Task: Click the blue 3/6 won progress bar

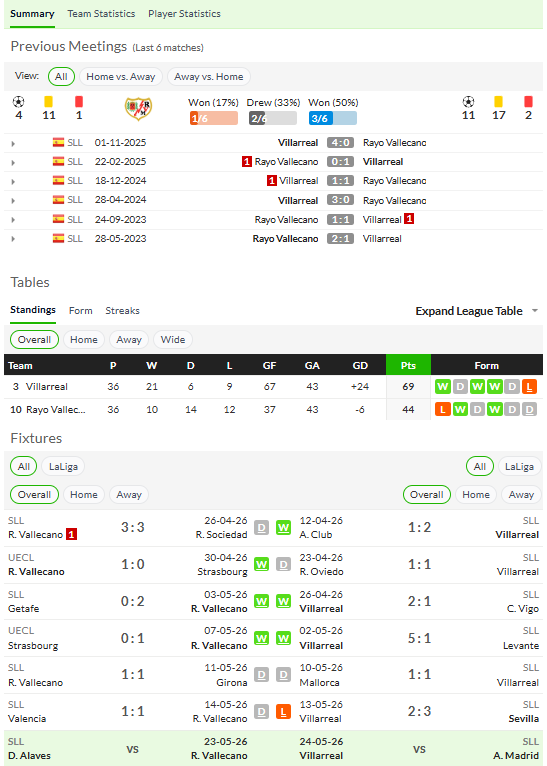Action: (x=333, y=118)
